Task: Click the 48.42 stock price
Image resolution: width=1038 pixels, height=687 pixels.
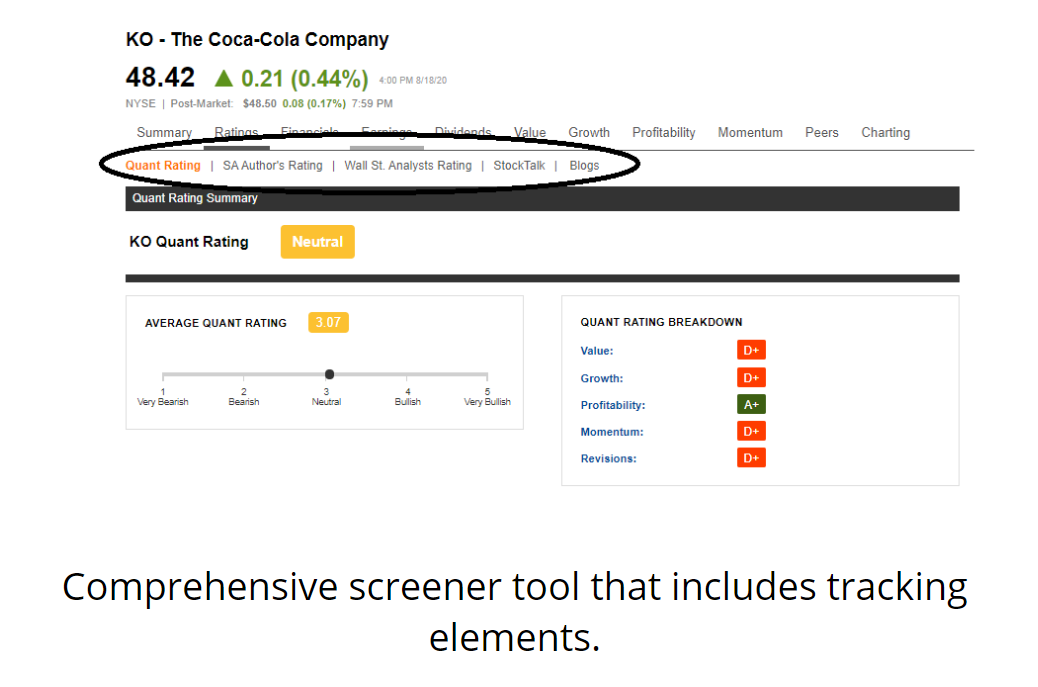Action: point(160,77)
